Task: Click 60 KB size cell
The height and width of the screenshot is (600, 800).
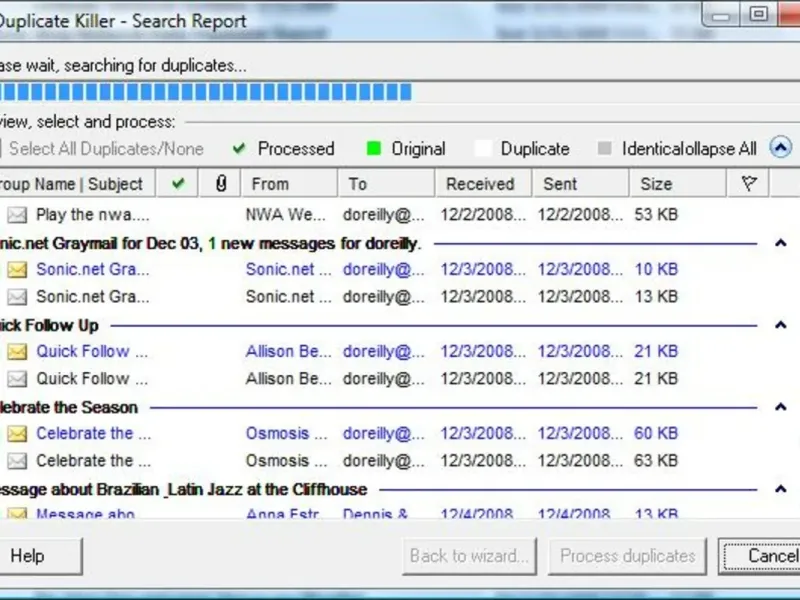Action: tap(656, 434)
